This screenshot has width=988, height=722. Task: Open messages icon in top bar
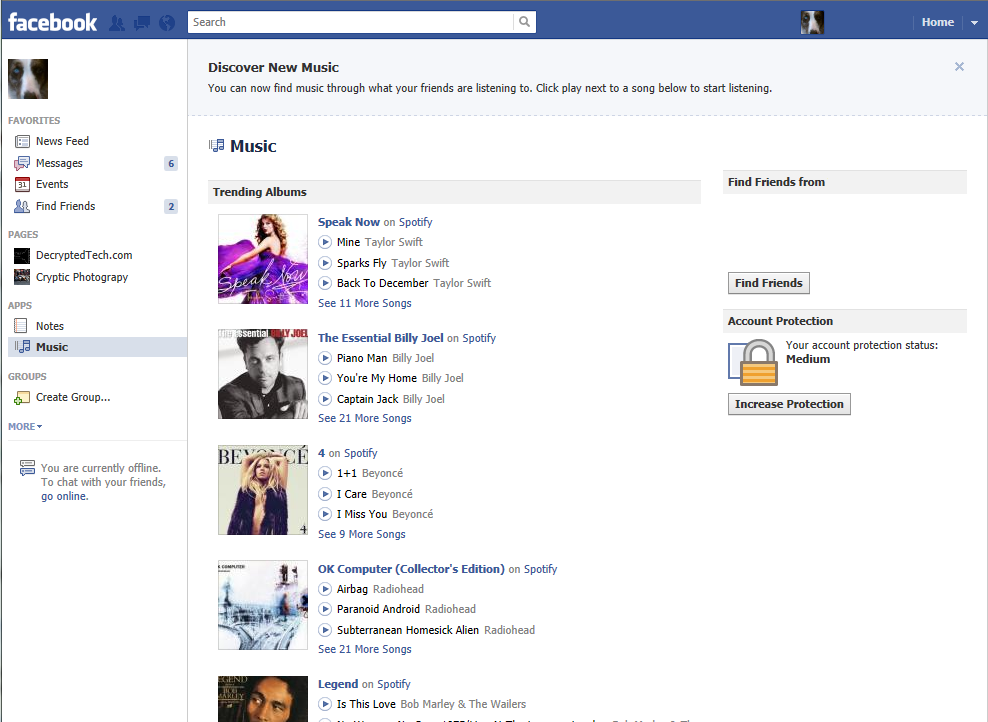(142, 23)
